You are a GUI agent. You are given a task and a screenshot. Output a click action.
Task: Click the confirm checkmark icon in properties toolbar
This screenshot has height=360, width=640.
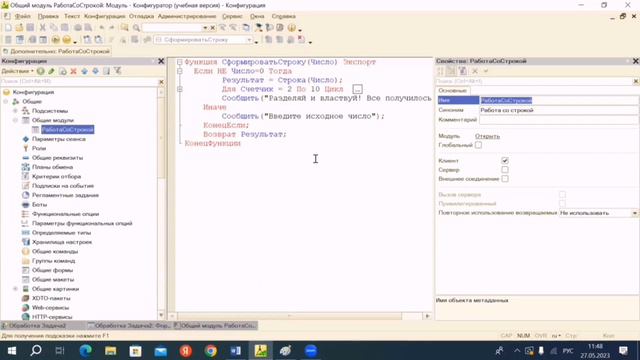486,71
